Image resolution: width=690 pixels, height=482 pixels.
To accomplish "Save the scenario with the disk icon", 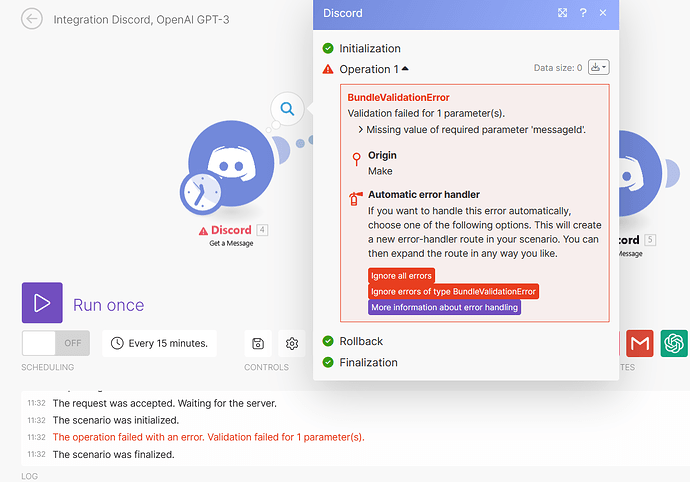I will 258,343.
